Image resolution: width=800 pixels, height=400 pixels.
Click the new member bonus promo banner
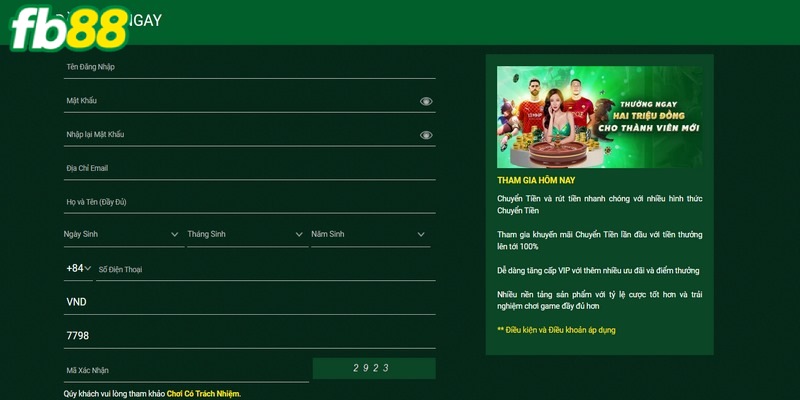coord(599,117)
